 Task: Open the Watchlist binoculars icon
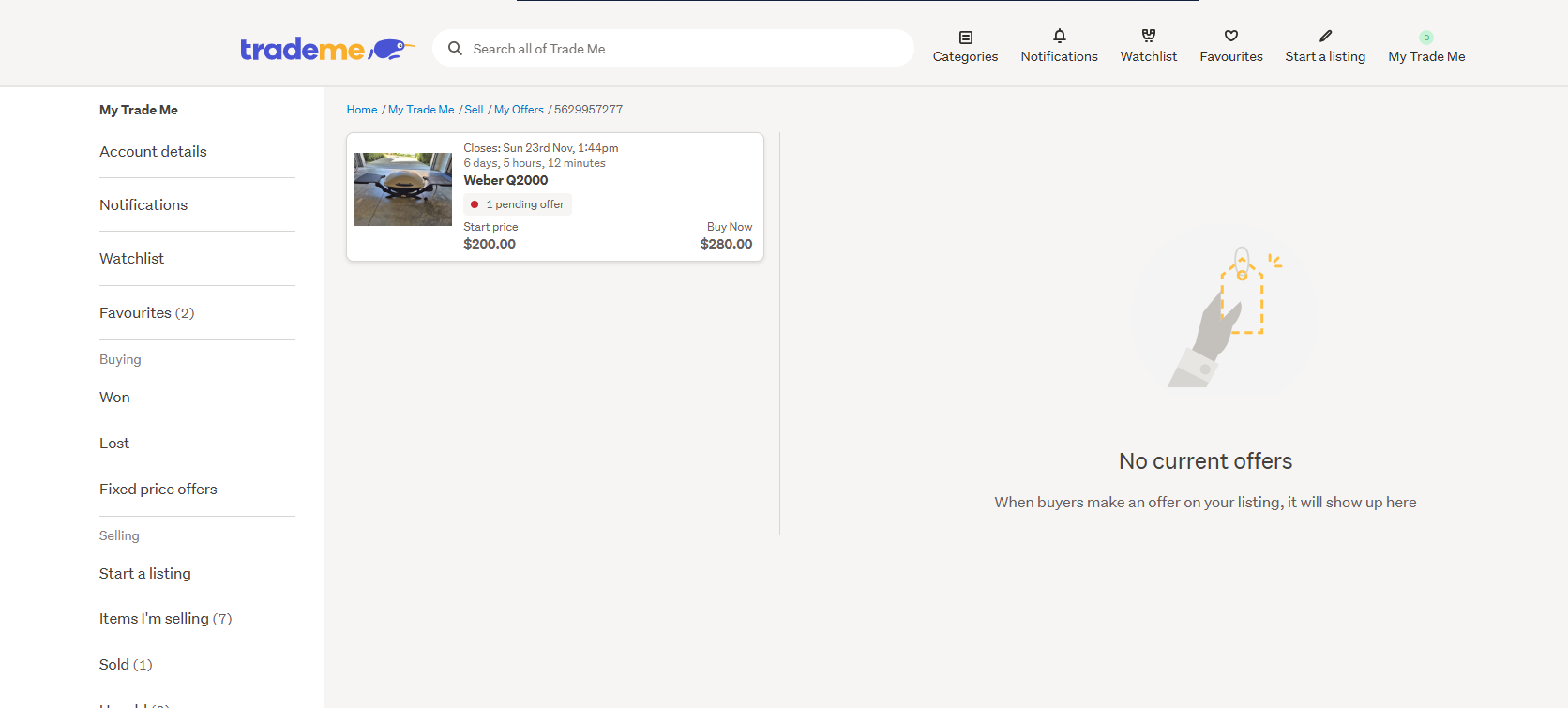click(1148, 36)
